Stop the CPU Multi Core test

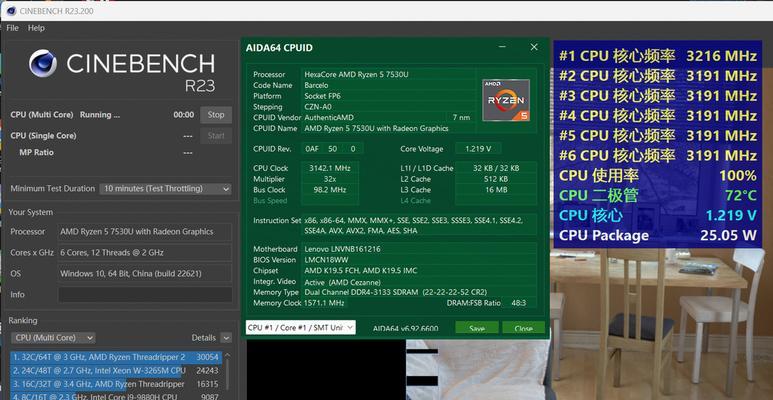coord(216,114)
